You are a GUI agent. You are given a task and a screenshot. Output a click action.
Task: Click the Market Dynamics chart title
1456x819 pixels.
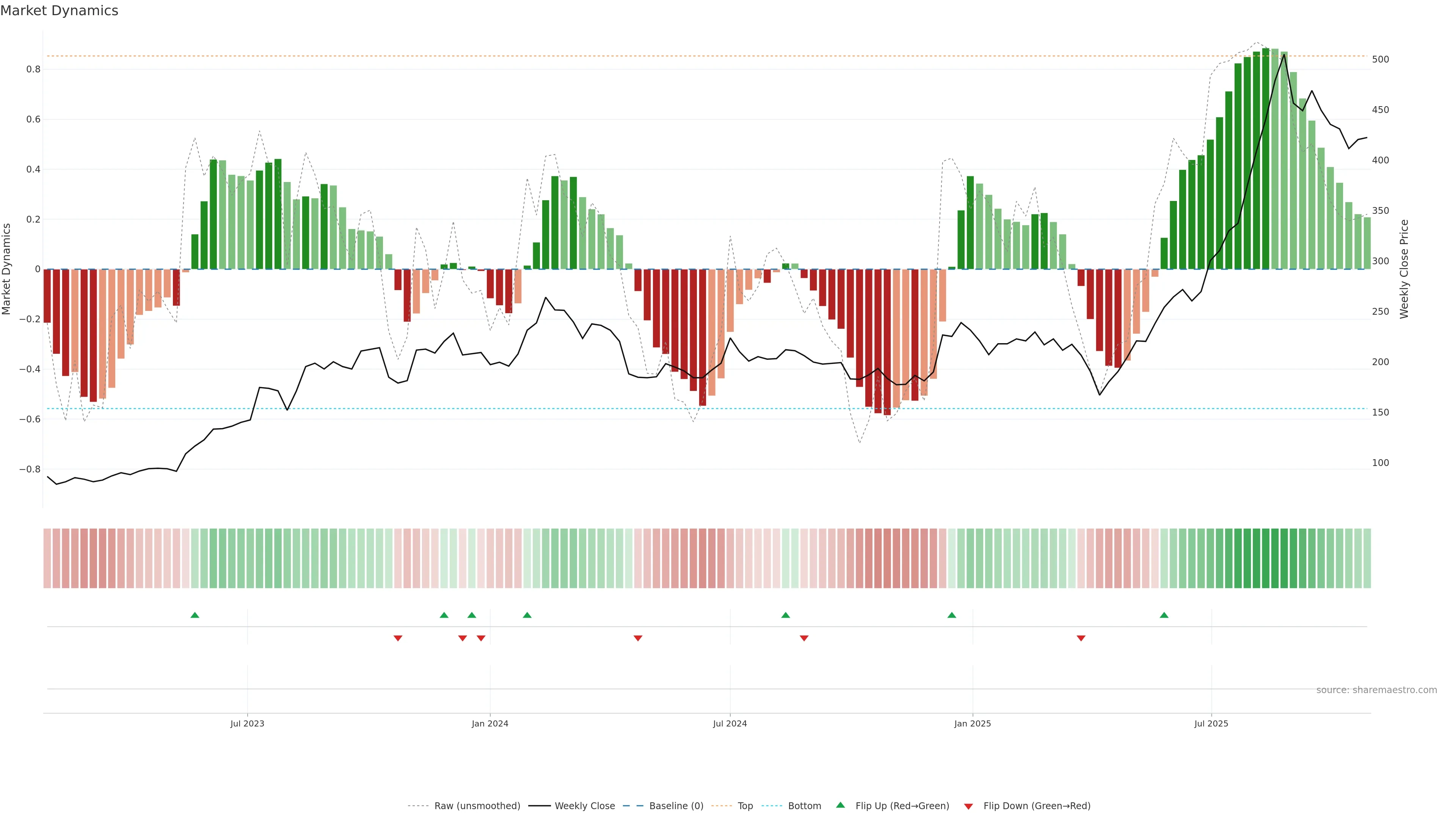[60, 11]
